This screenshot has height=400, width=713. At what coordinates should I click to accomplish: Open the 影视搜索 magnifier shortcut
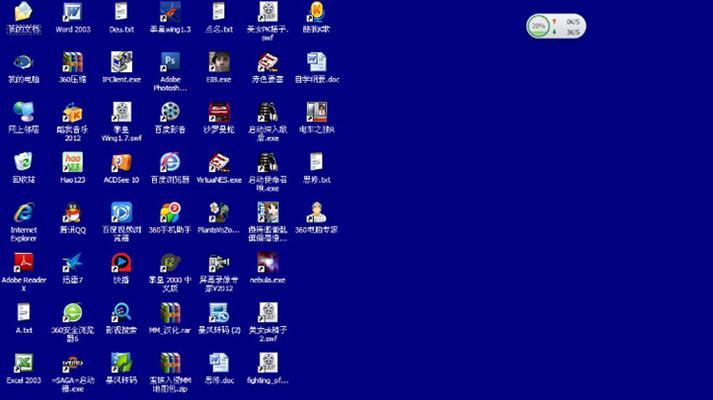121,313
